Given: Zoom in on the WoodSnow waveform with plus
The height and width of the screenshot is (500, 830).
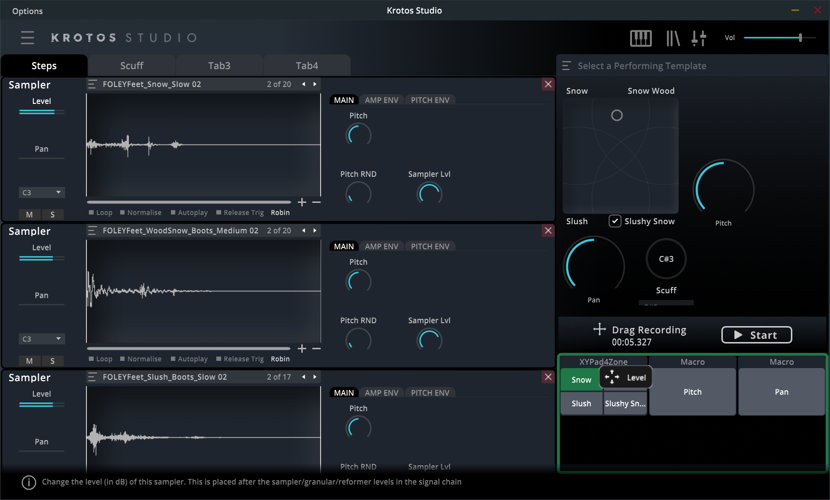Looking at the screenshot, I should pos(302,349).
